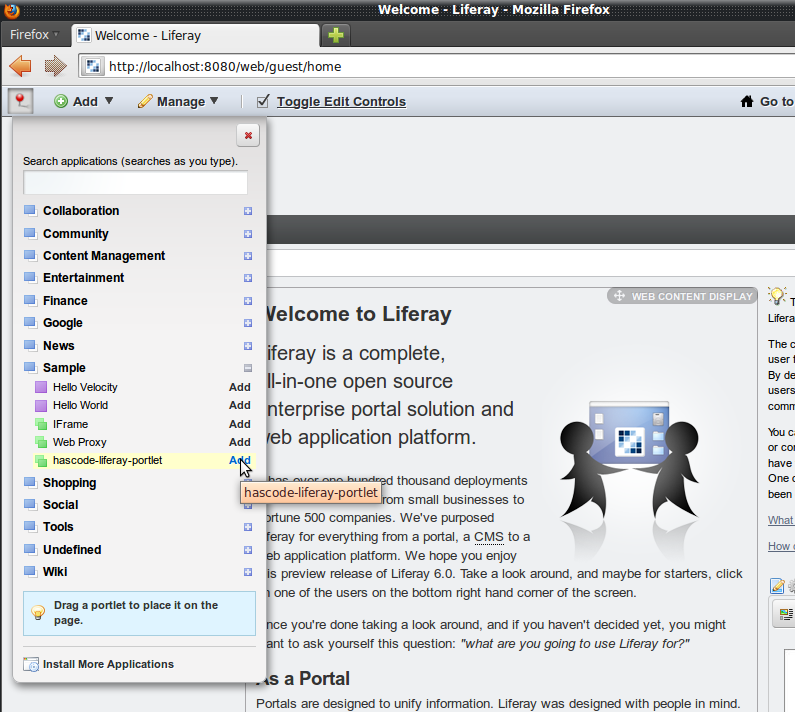Click the Community category folder icon
The image size is (795, 712).
click(x=30, y=234)
